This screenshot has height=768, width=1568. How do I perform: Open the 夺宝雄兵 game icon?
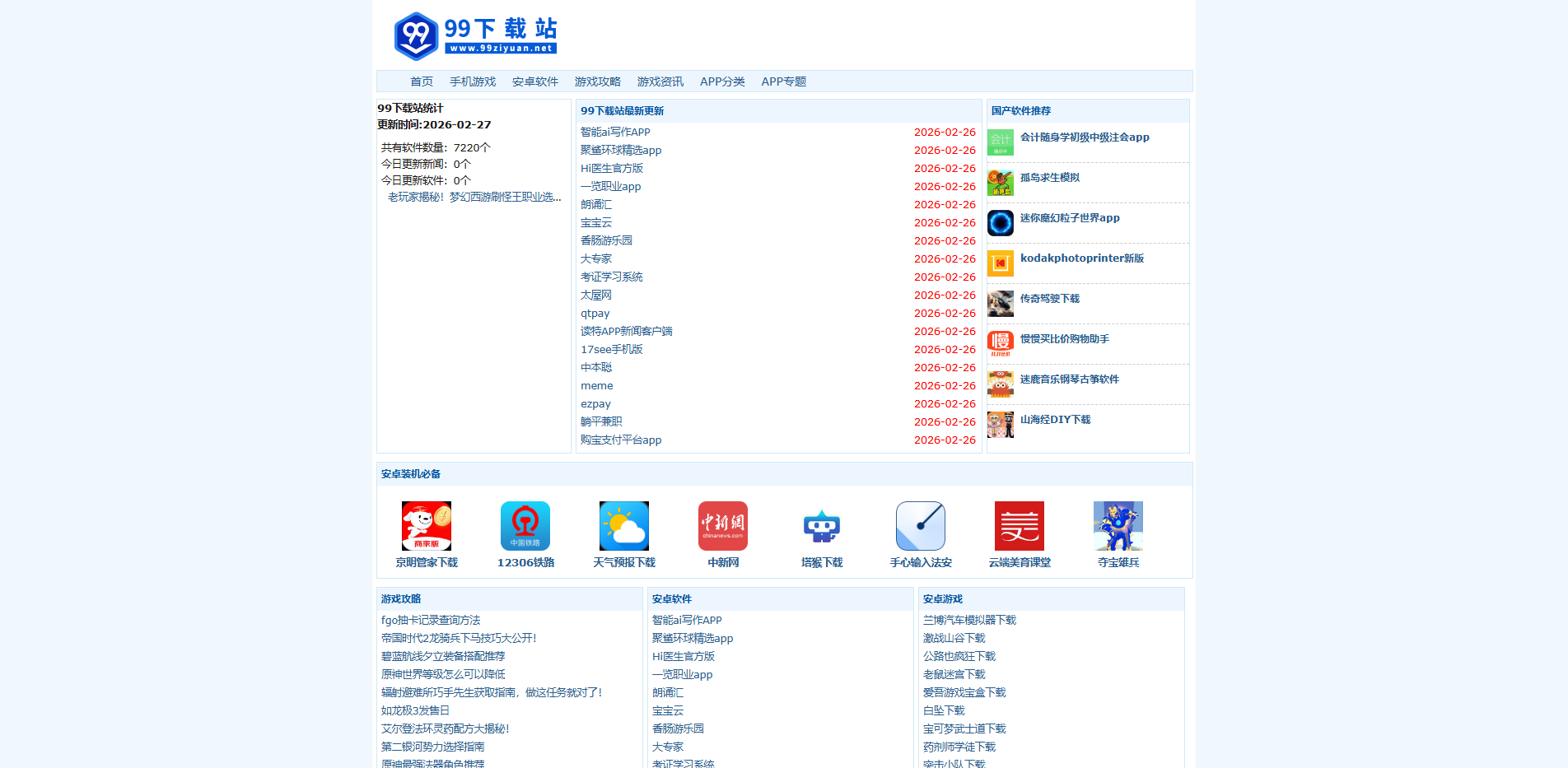tap(1118, 526)
